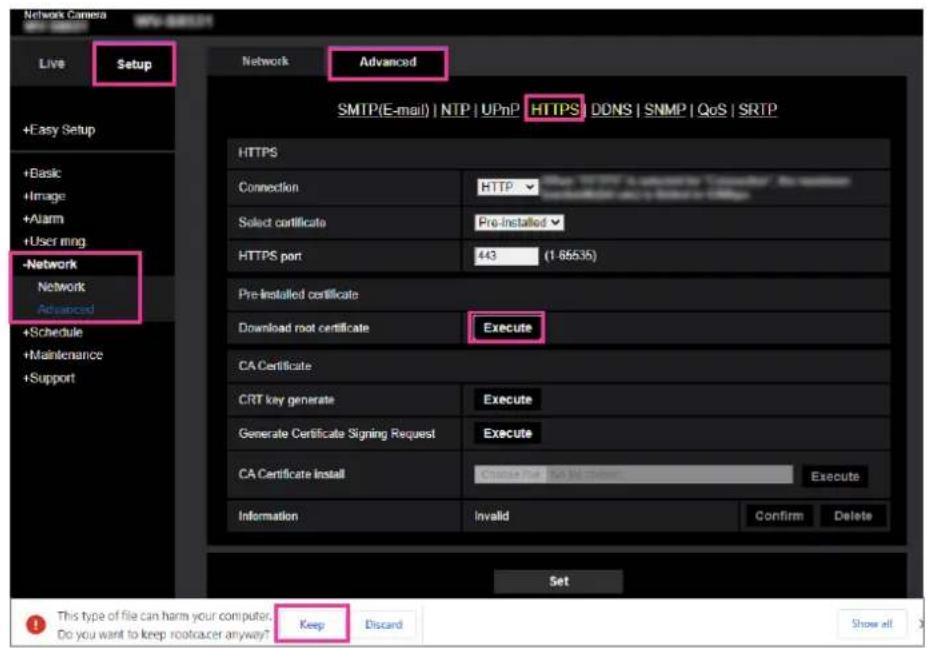The height and width of the screenshot is (648, 929).
Task: Execute CRT key generate
Action: click(x=507, y=399)
